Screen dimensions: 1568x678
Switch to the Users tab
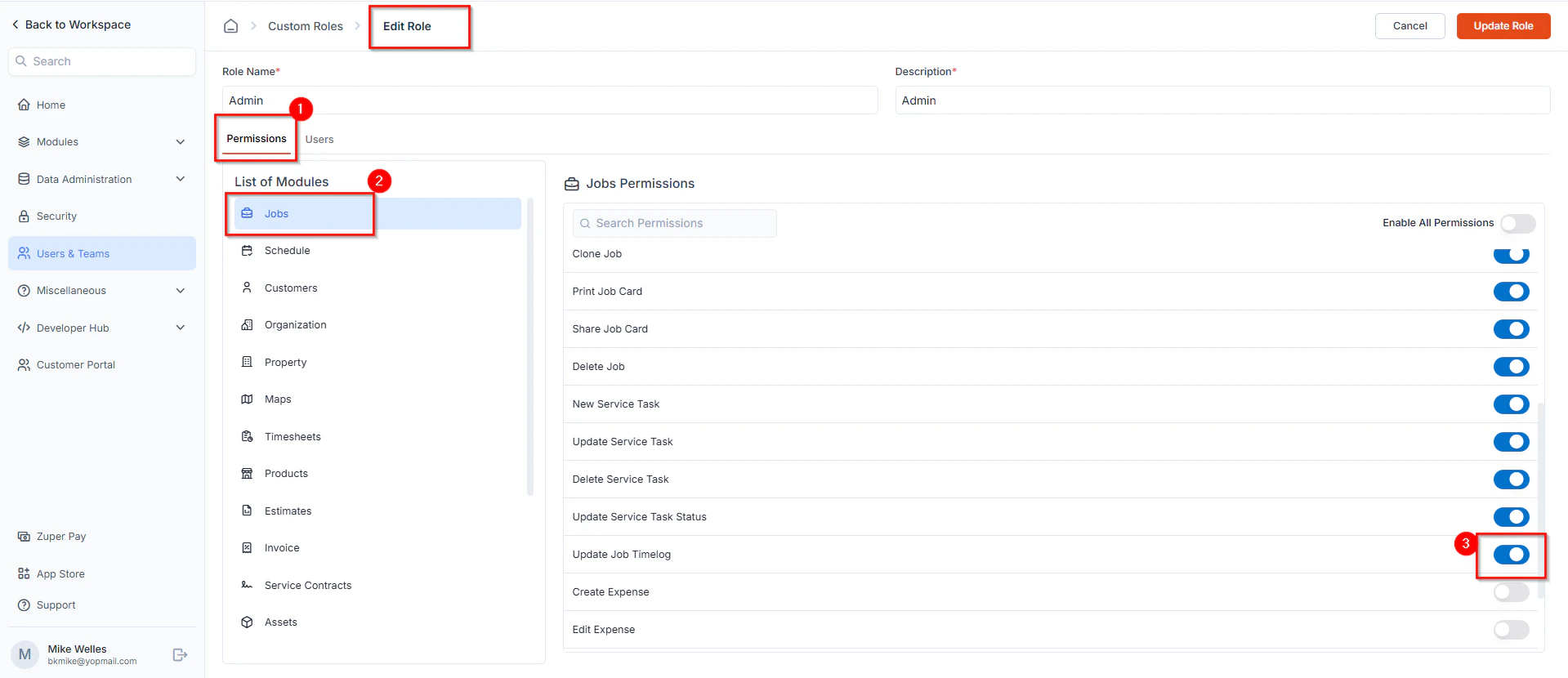[319, 140]
